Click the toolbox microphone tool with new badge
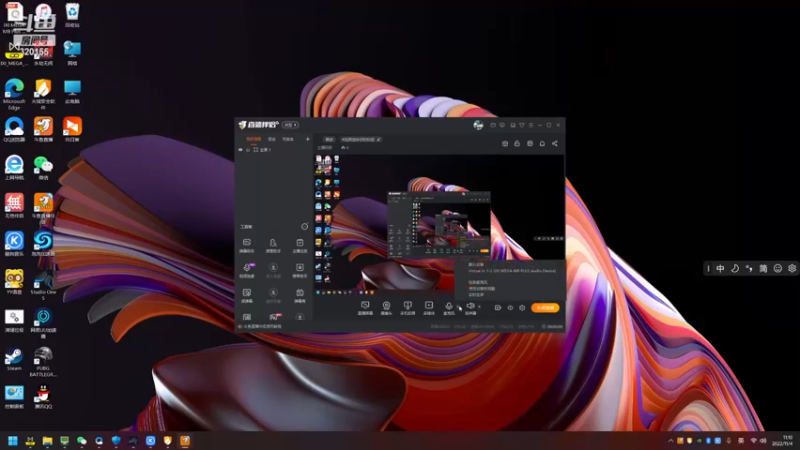 (247, 270)
